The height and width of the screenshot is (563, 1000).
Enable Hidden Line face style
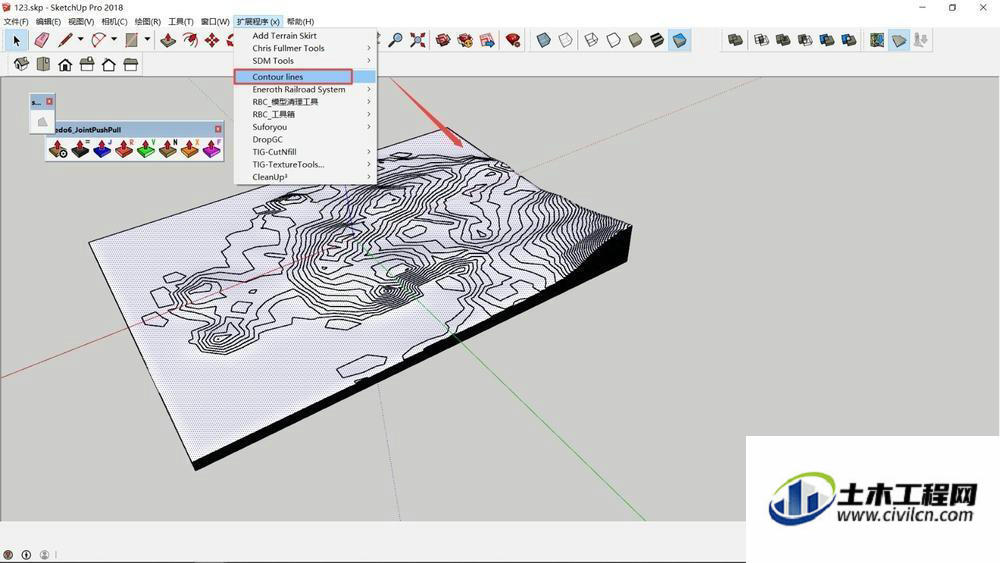pyautogui.click(x=613, y=41)
